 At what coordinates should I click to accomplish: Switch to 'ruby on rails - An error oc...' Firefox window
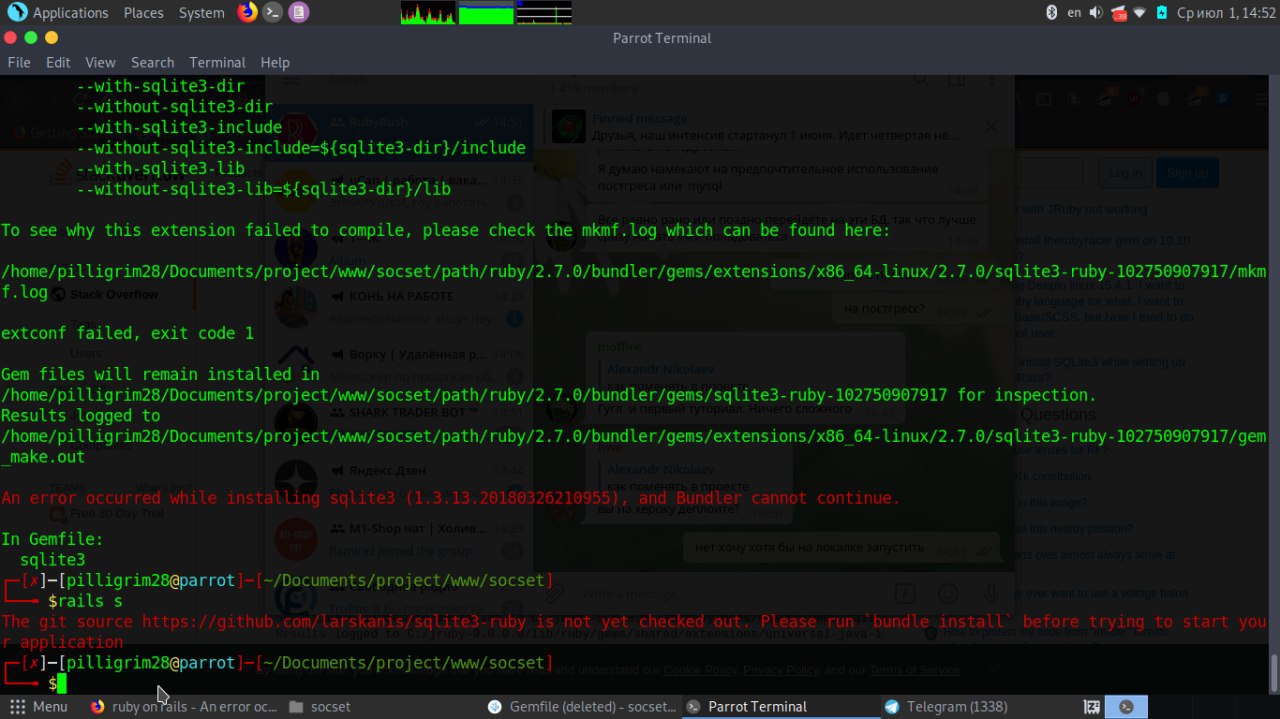pos(183,706)
